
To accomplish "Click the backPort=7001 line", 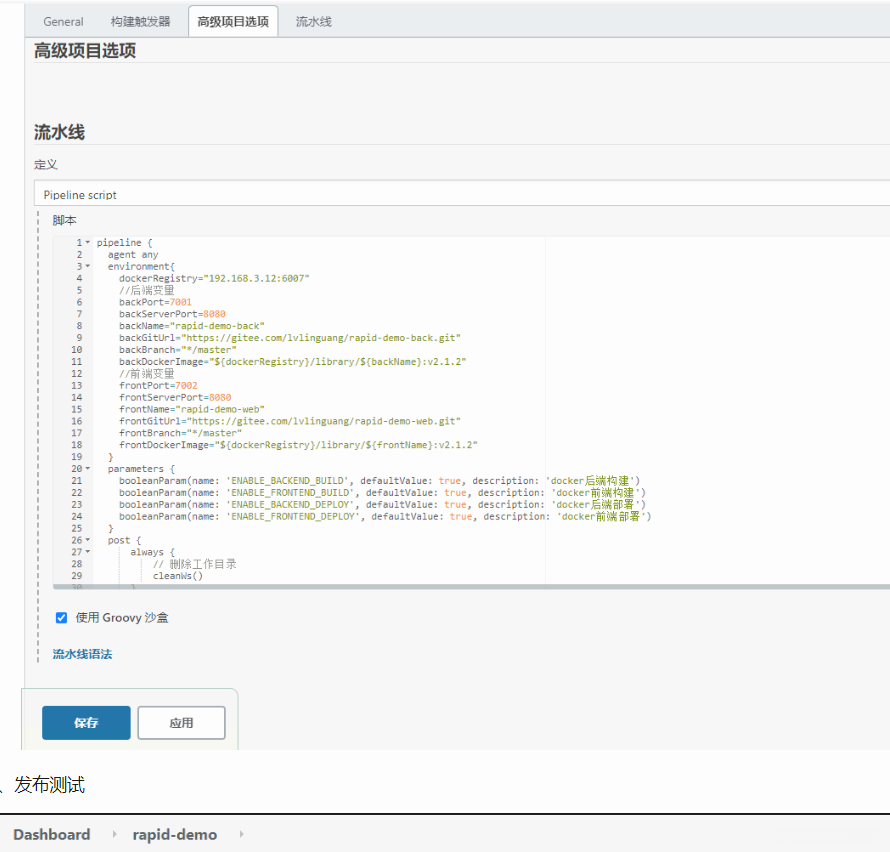I will [155, 302].
